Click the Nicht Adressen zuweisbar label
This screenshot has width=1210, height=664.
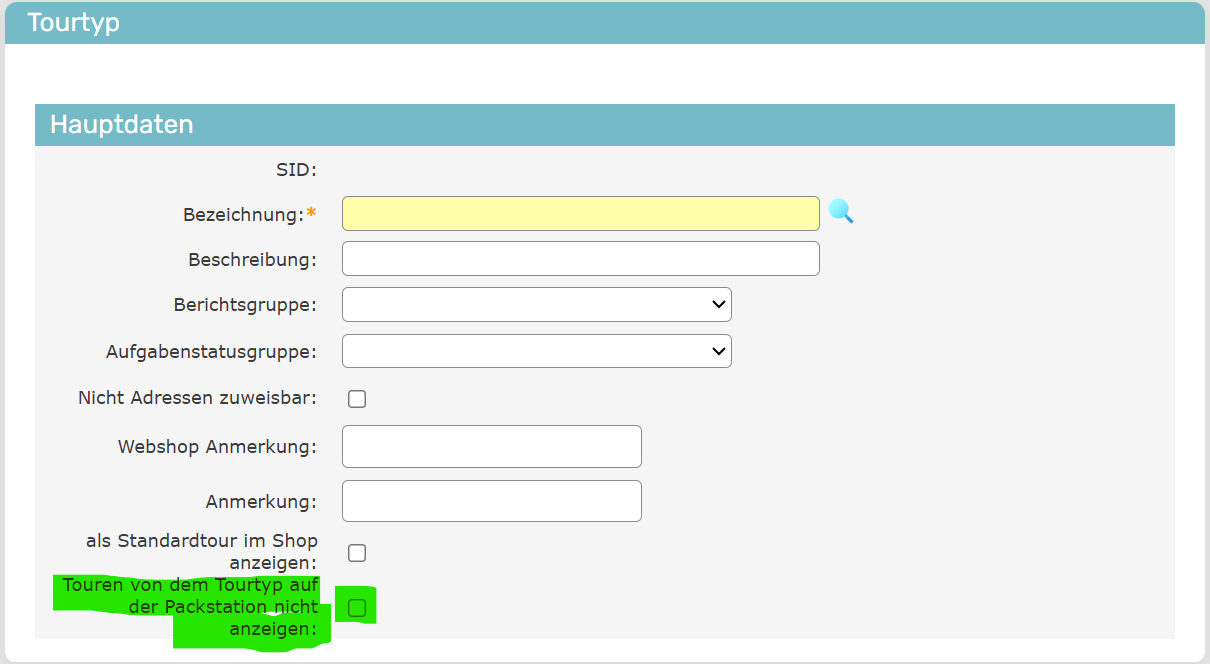[x=197, y=398]
